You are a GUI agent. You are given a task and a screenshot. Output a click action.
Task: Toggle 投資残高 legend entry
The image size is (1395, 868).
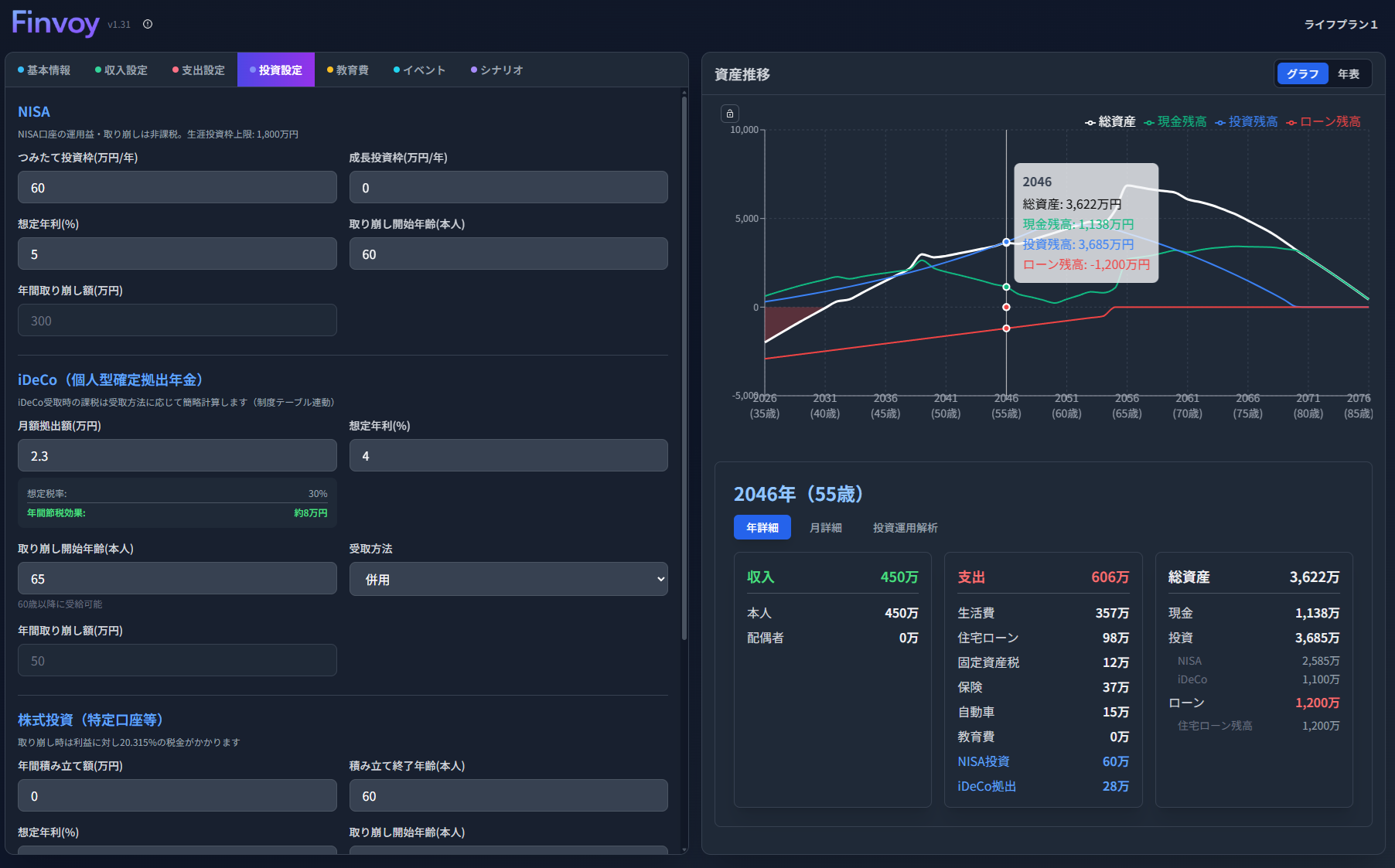click(1246, 122)
